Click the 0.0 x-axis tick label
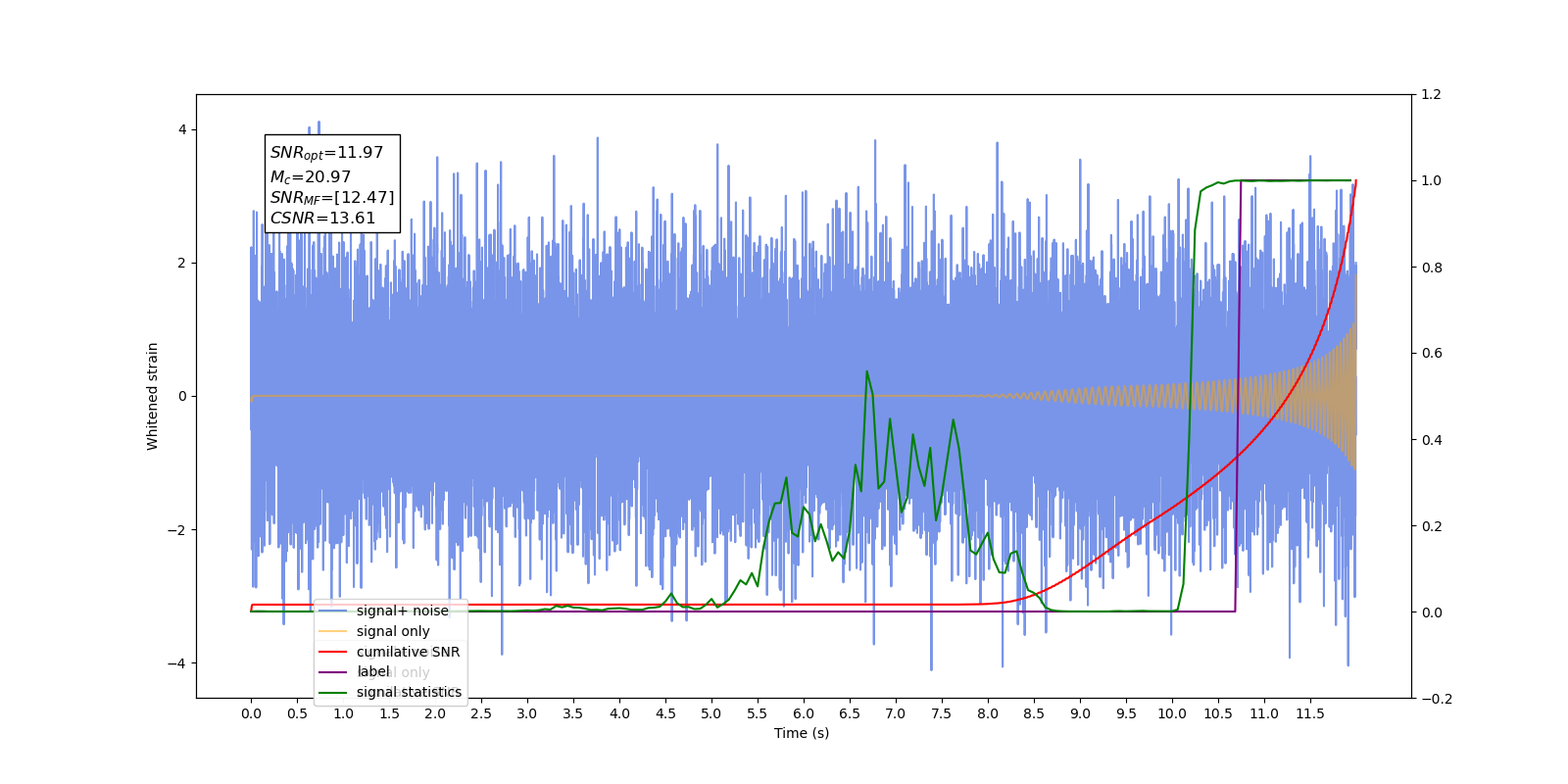The height and width of the screenshot is (784, 1568). point(251,713)
